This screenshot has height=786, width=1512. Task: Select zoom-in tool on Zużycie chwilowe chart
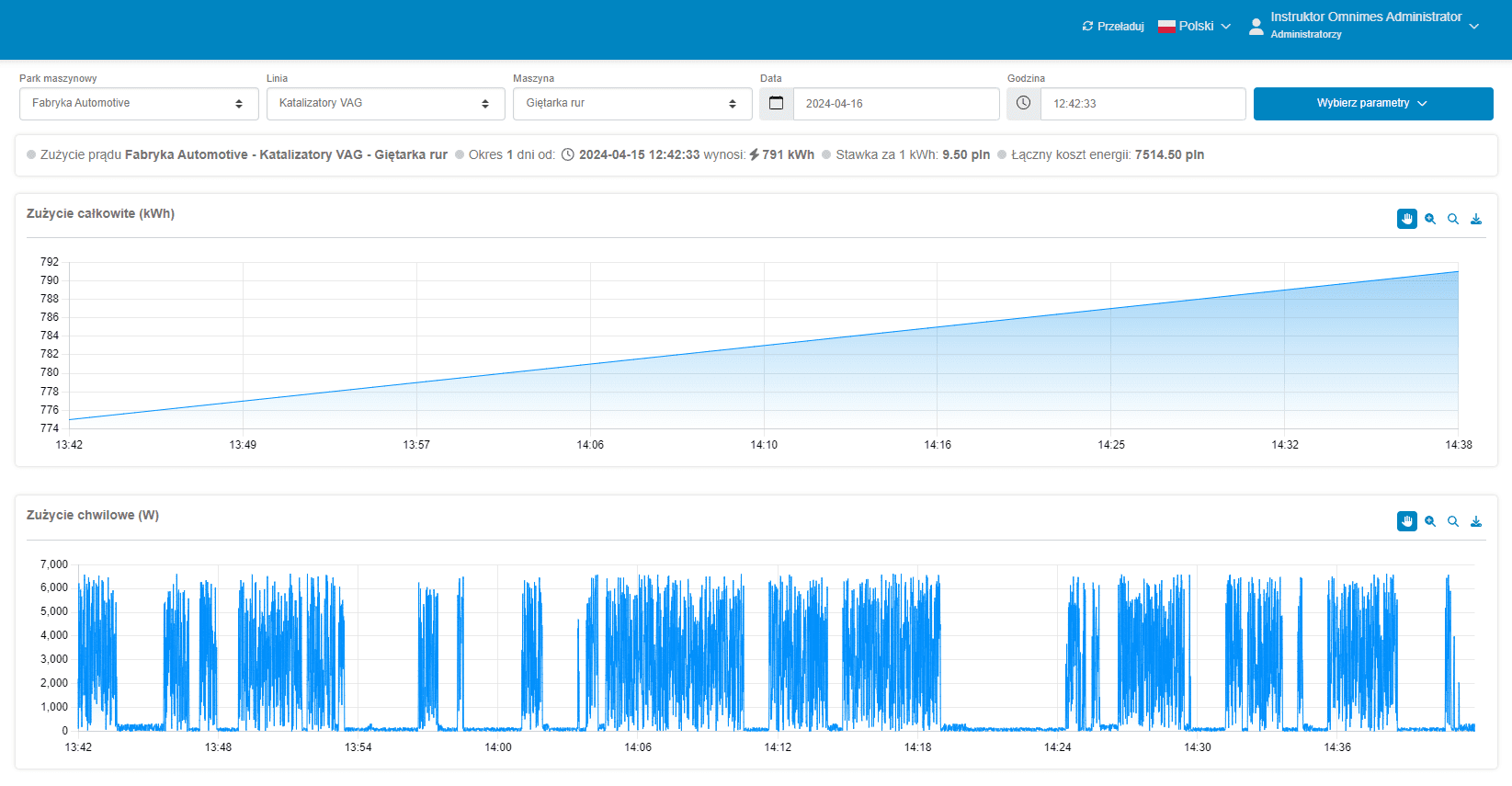pos(1430,521)
